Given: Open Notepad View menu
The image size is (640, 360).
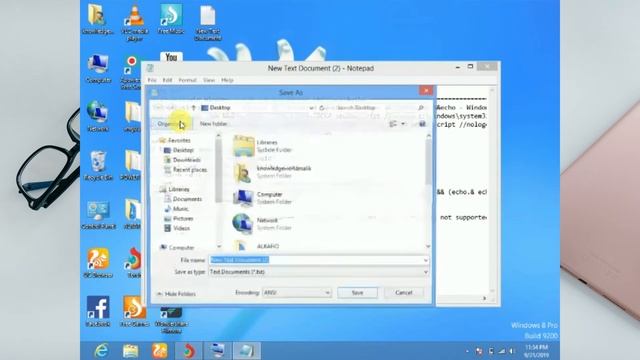Looking at the screenshot, I should point(209,80).
